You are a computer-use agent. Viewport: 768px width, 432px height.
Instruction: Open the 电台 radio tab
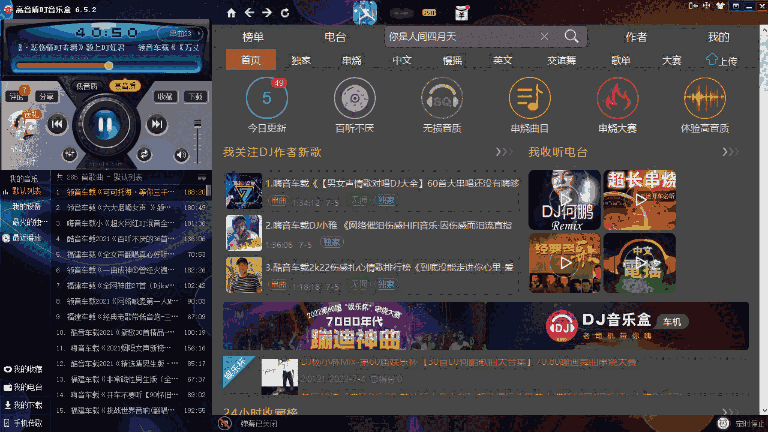(335, 37)
